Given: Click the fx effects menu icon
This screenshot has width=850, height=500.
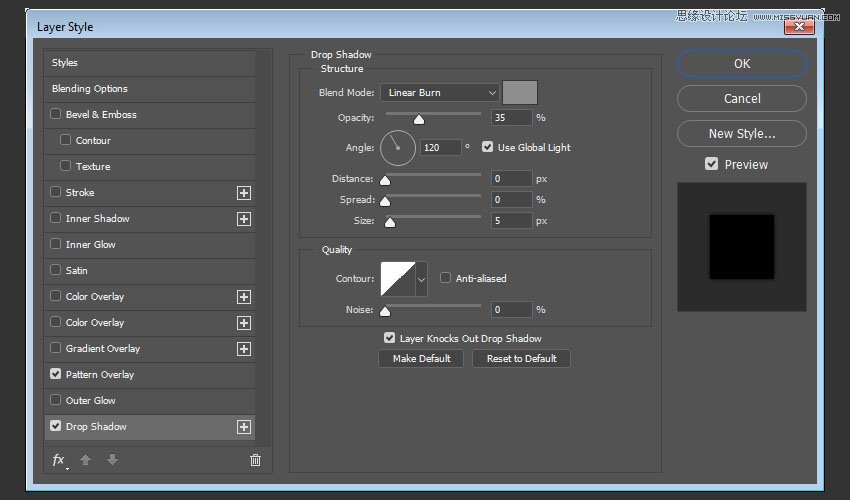Looking at the screenshot, I should click(x=59, y=460).
